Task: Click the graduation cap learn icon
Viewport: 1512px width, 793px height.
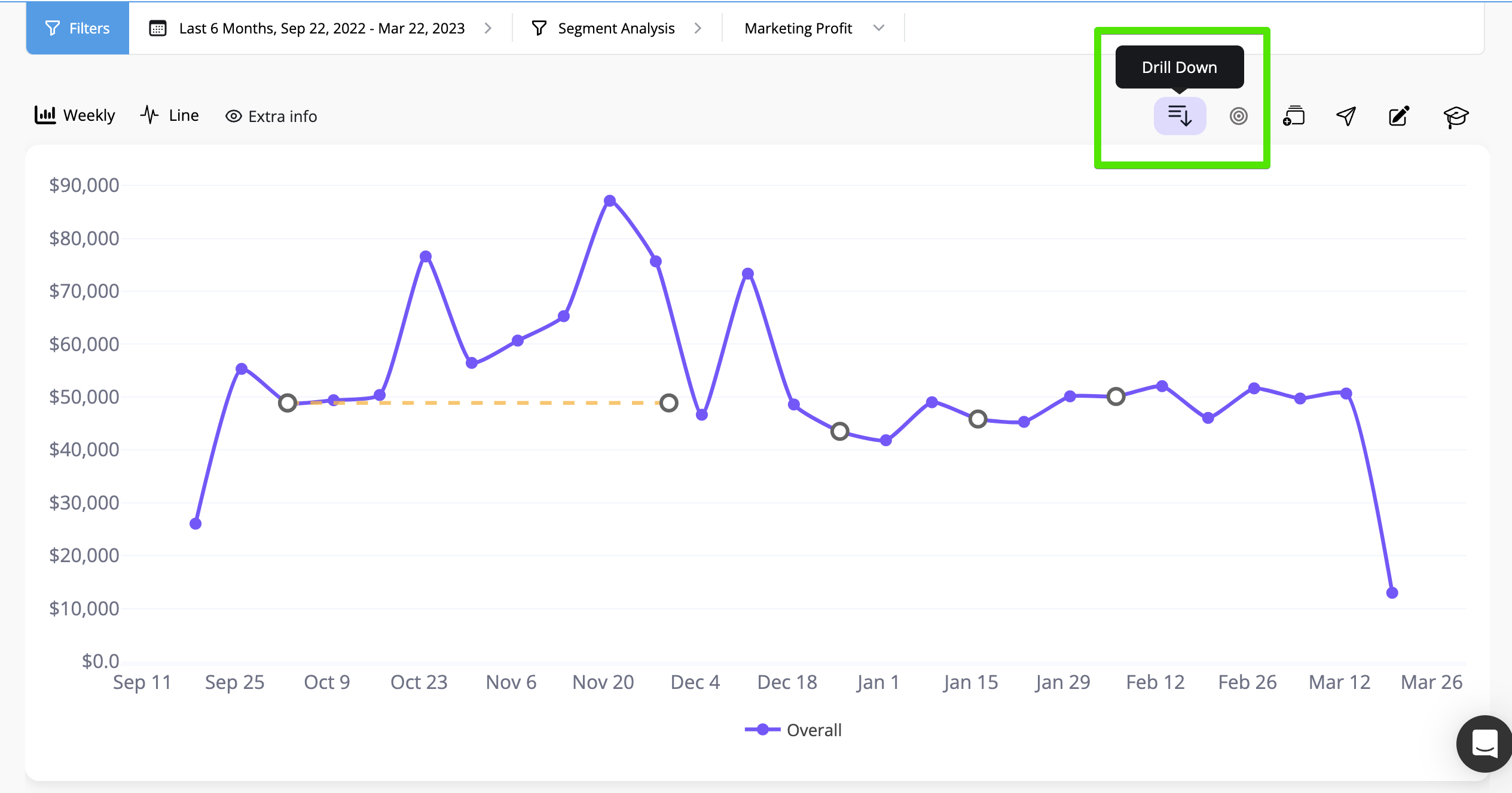Action: [x=1455, y=116]
